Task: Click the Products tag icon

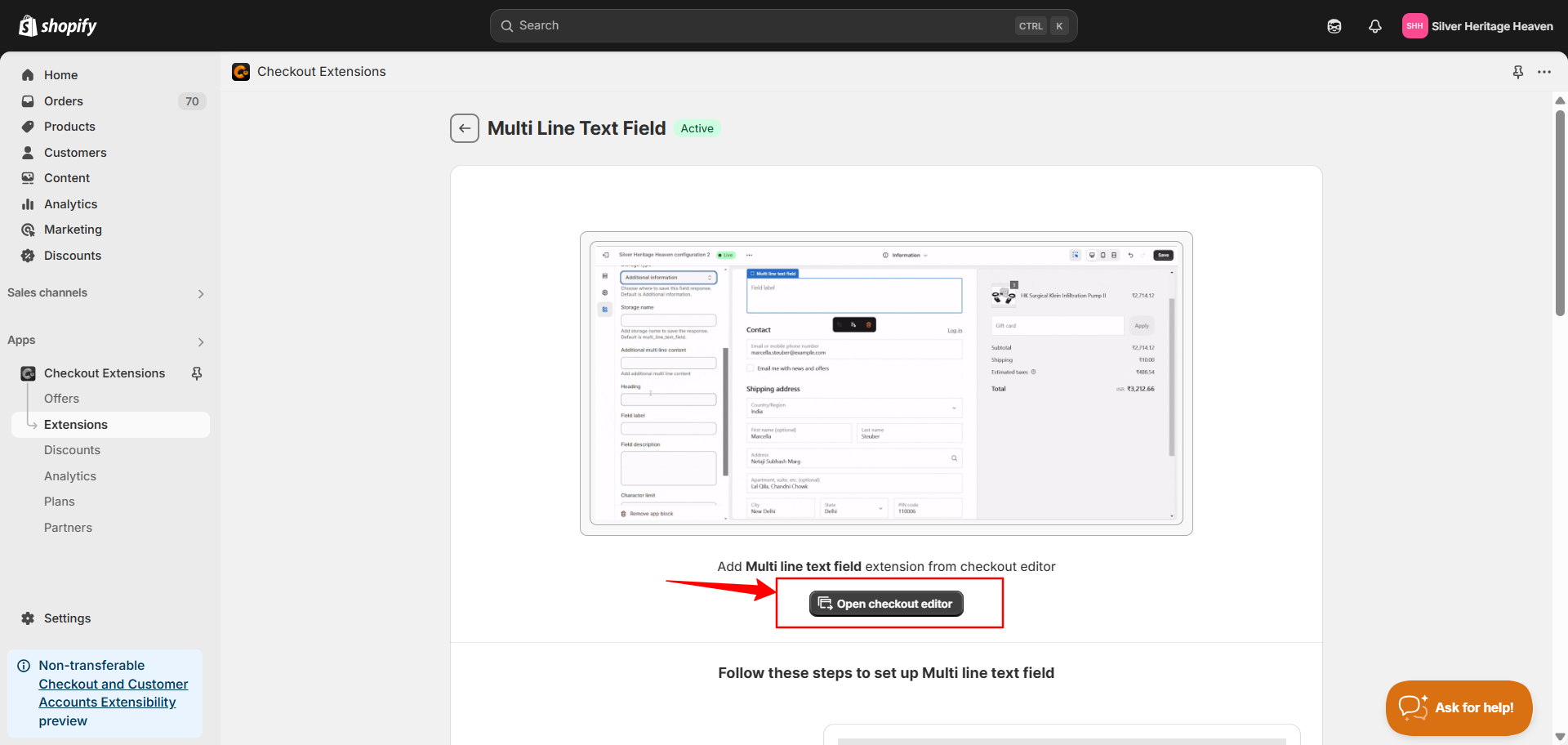Action: (x=28, y=127)
